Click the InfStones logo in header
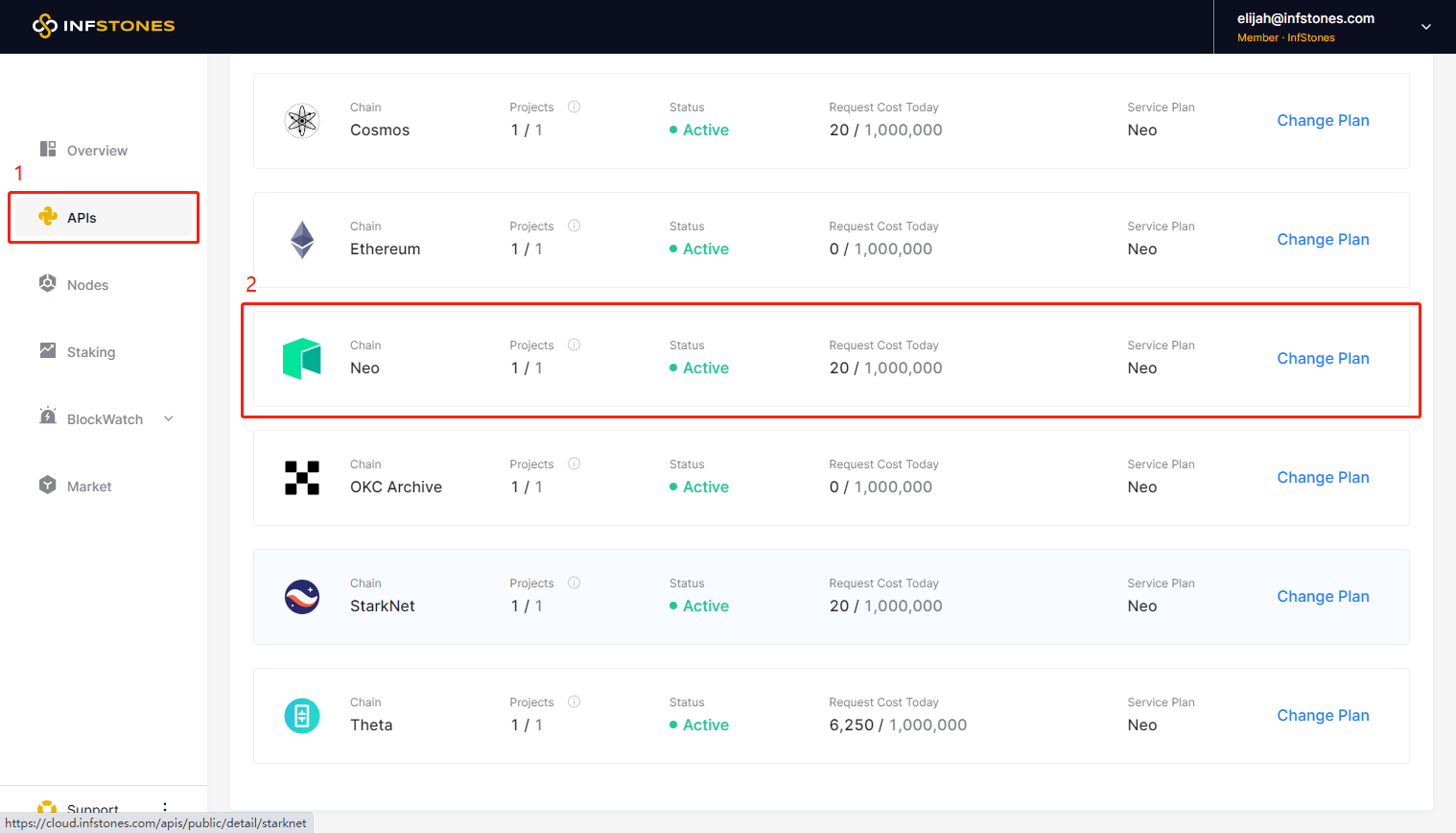 [x=104, y=26]
